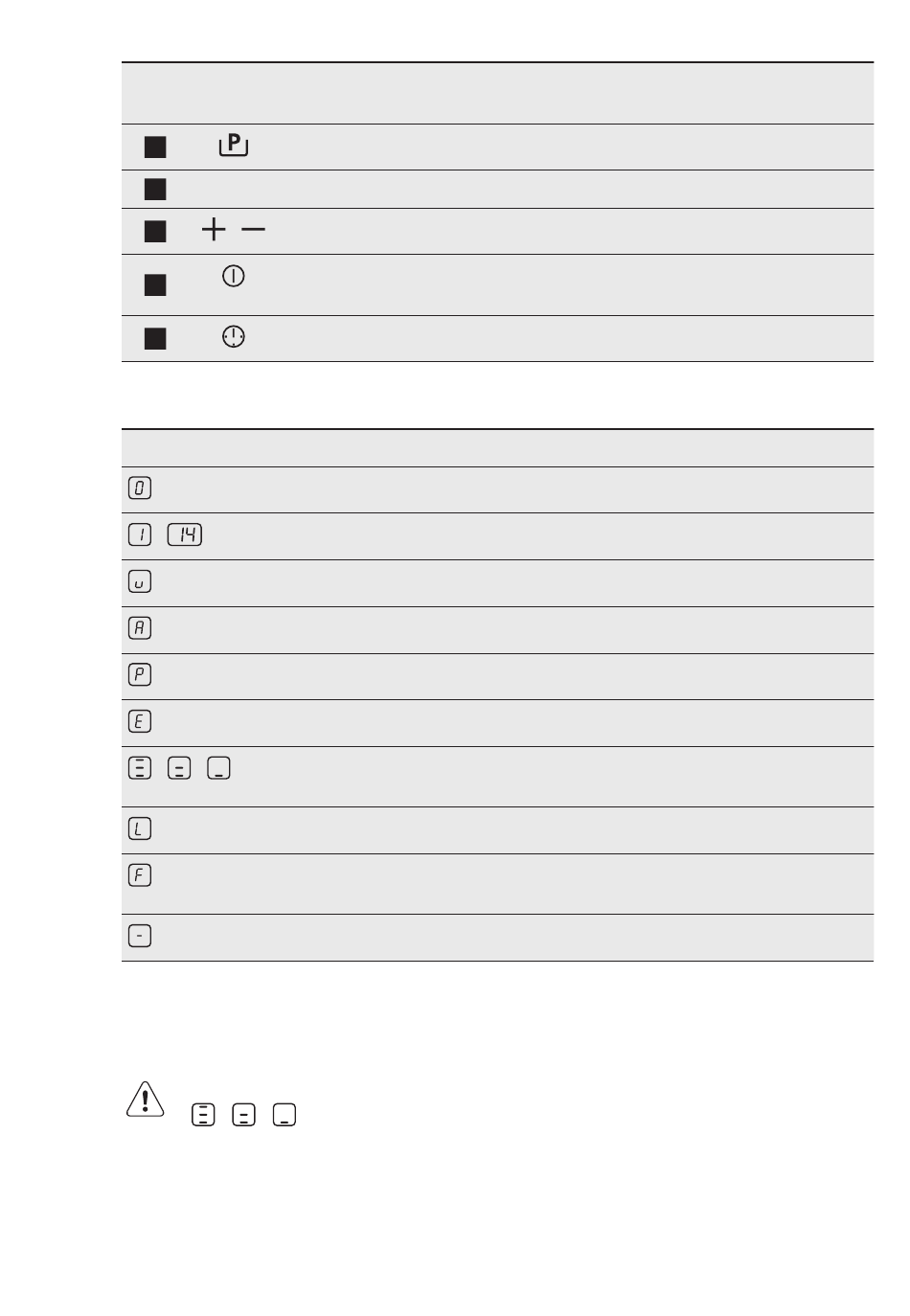Click the display symbol showing lowercase u
Screen dimensions: 910x1316
[140, 581]
